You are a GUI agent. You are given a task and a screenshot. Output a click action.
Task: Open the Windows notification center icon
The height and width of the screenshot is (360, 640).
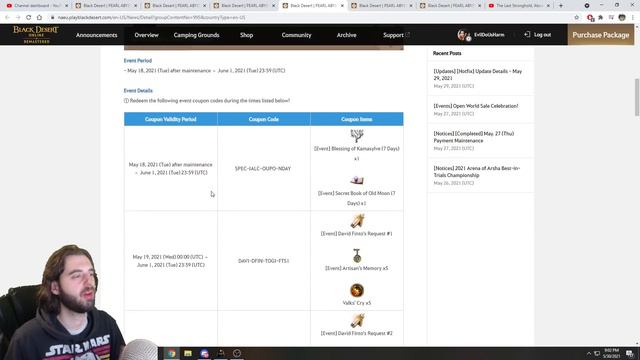tap(630, 353)
